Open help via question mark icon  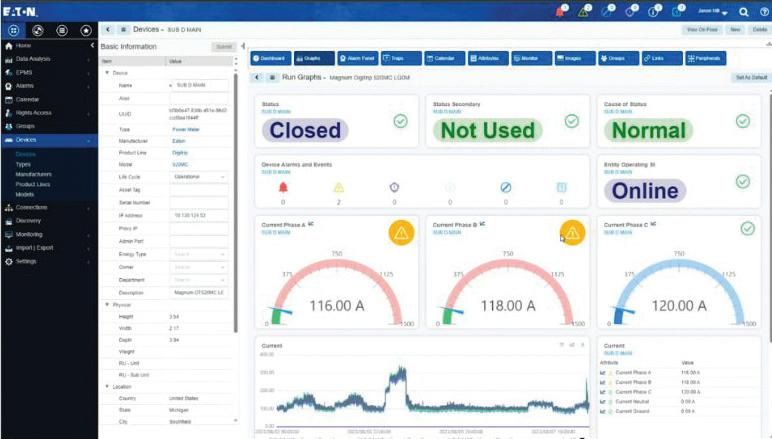click(x=764, y=12)
